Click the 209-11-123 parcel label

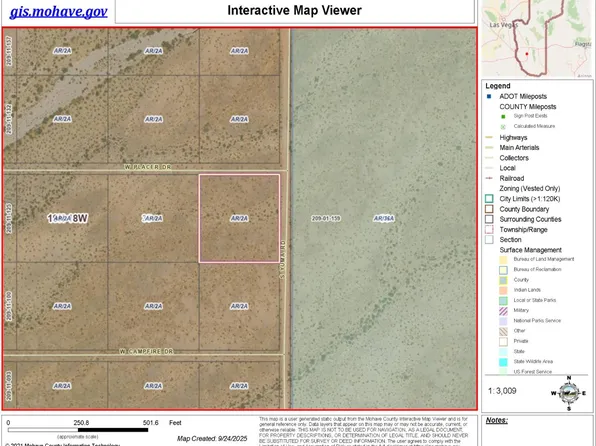tap(9, 218)
